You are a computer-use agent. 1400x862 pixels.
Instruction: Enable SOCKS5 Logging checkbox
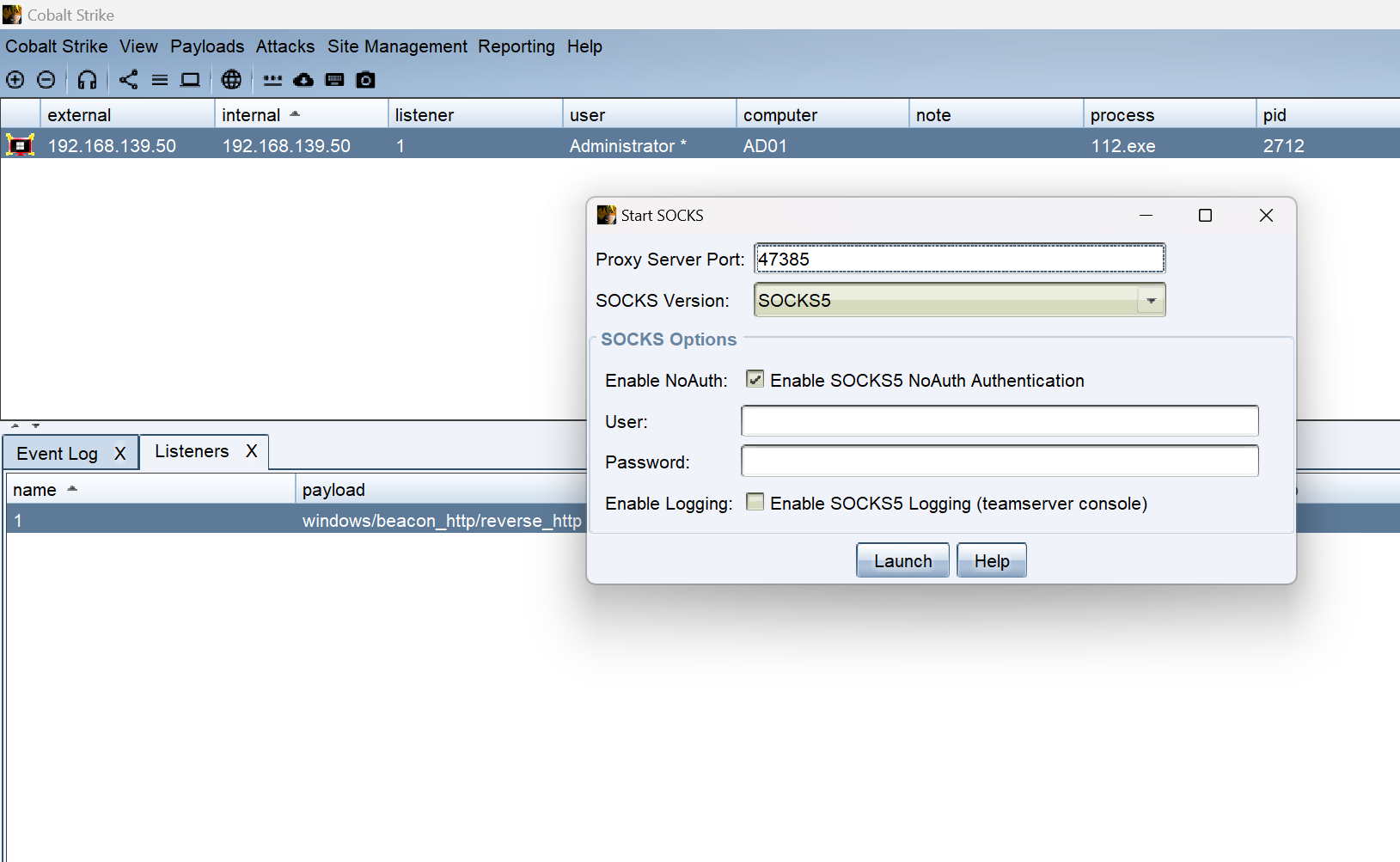click(755, 503)
